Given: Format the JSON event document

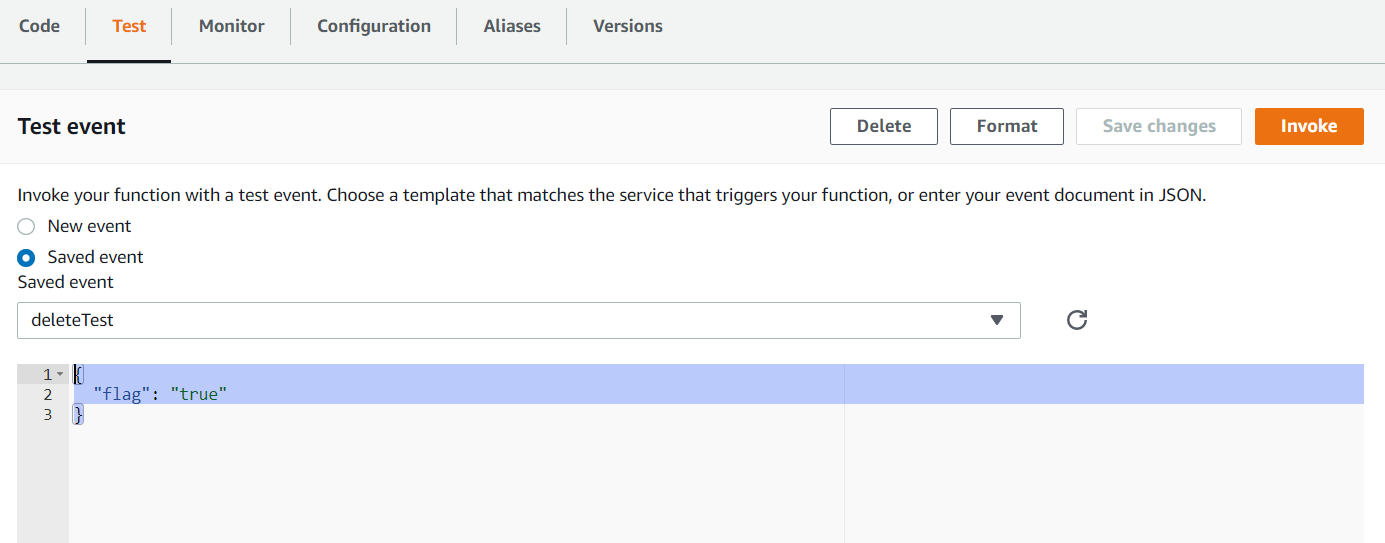Looking at the screenshot, I should (x=1007, y=126).
